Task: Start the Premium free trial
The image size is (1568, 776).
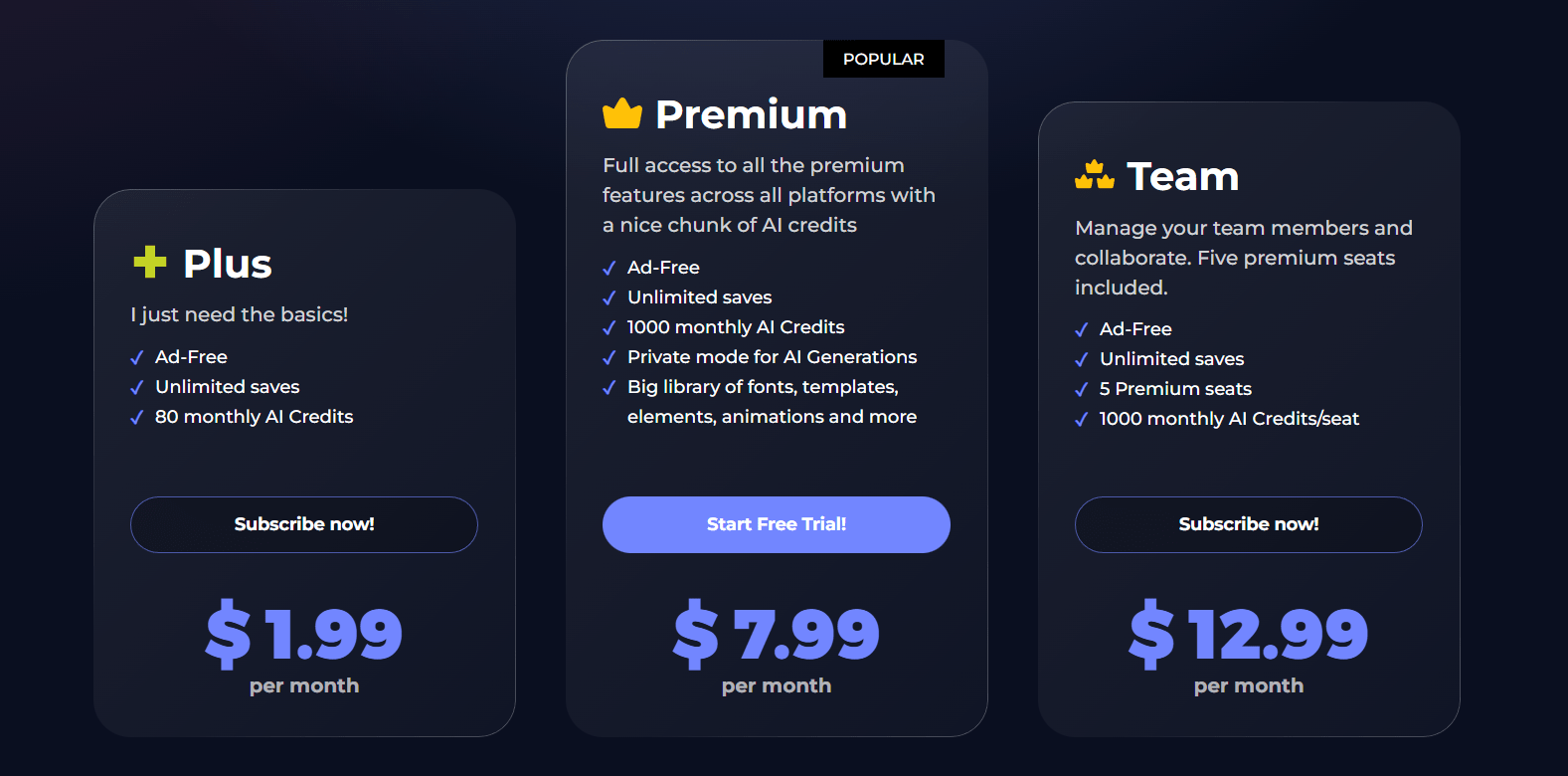Action: (x=777, y=524)
